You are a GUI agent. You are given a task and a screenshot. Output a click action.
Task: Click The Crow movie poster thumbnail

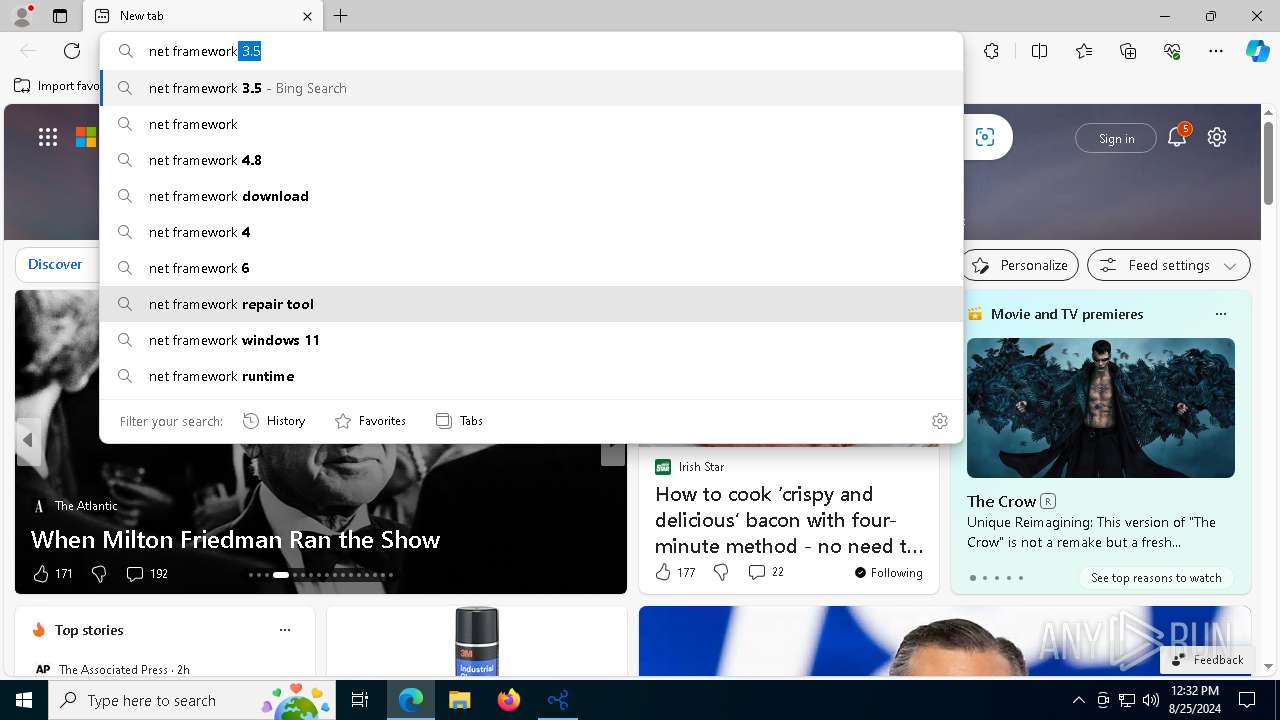click(x=1100, y=408)
